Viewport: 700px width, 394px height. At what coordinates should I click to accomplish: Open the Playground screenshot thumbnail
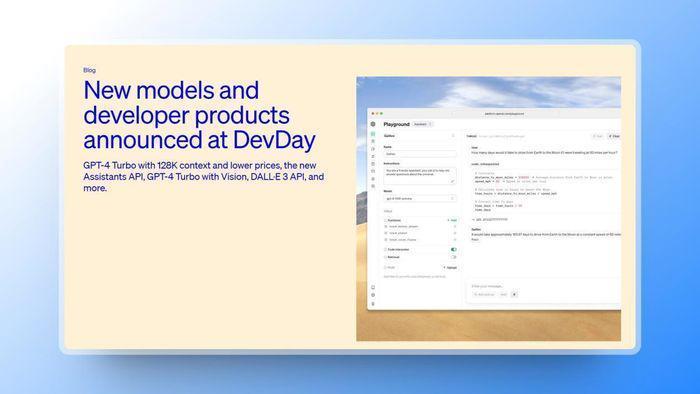tap(488, 209)
